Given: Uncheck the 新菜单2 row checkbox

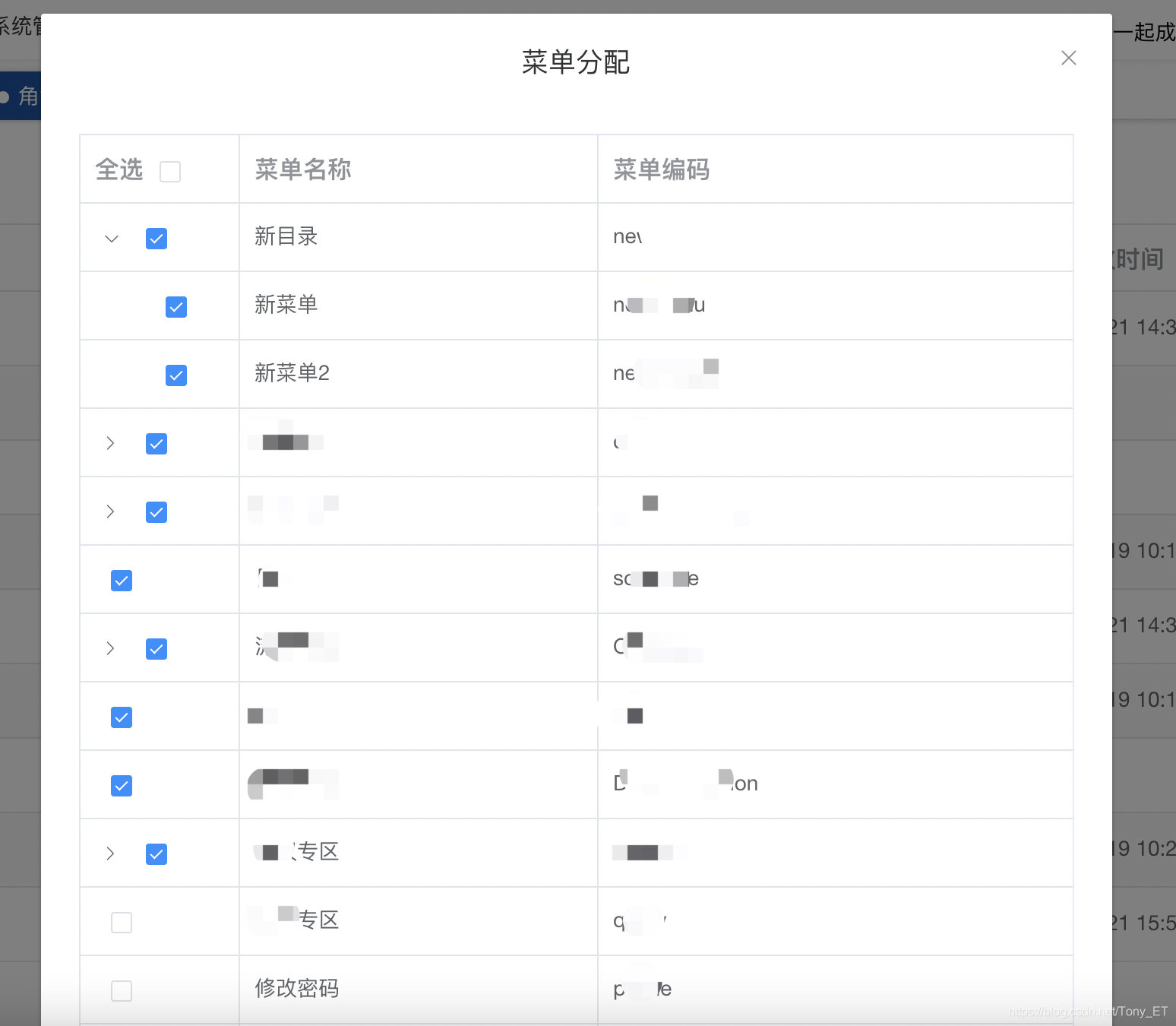Looking at the screenshot, I should click(x=176, y=375).
